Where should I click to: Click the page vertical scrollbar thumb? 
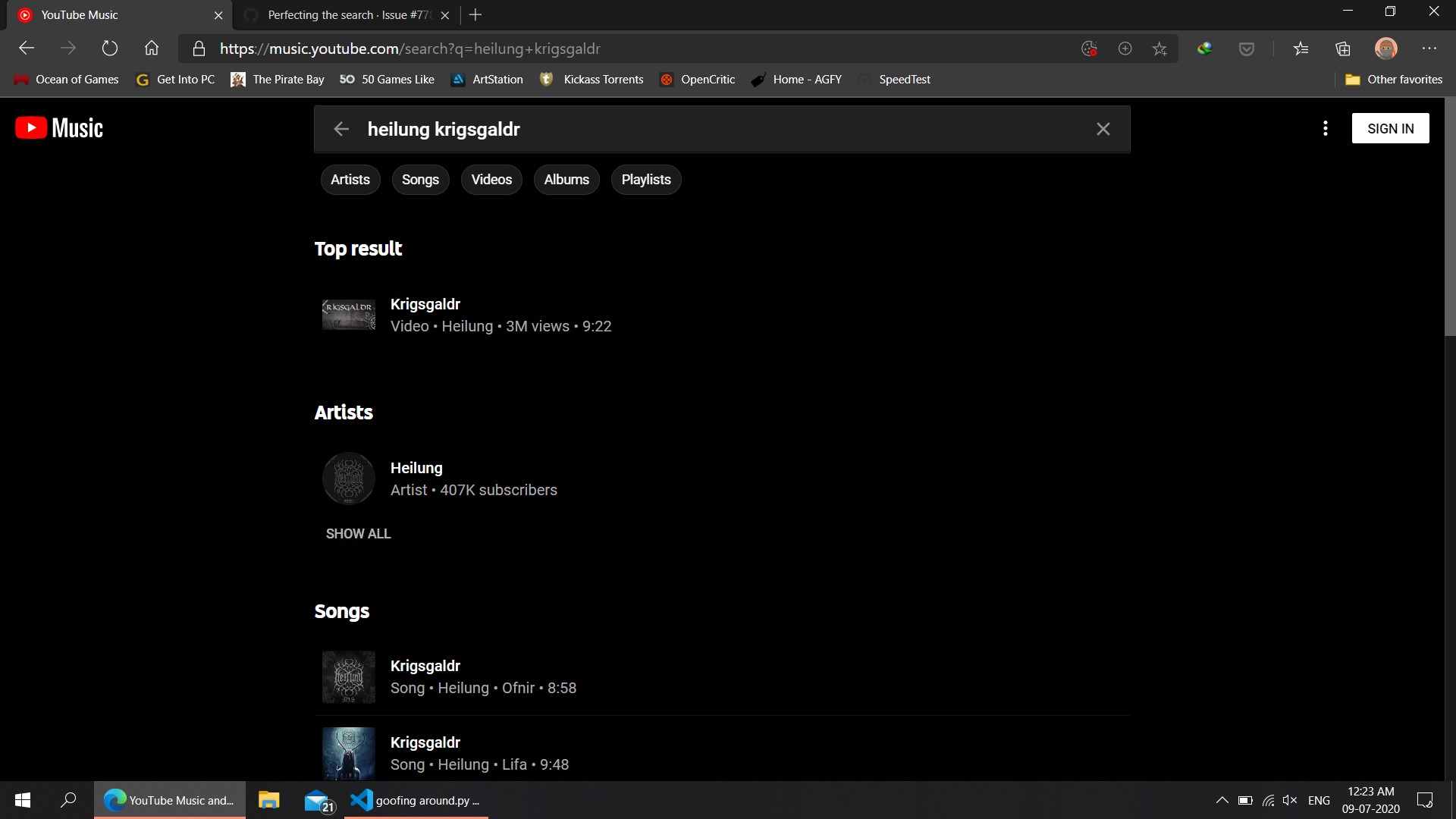(x=1450, y=216)
